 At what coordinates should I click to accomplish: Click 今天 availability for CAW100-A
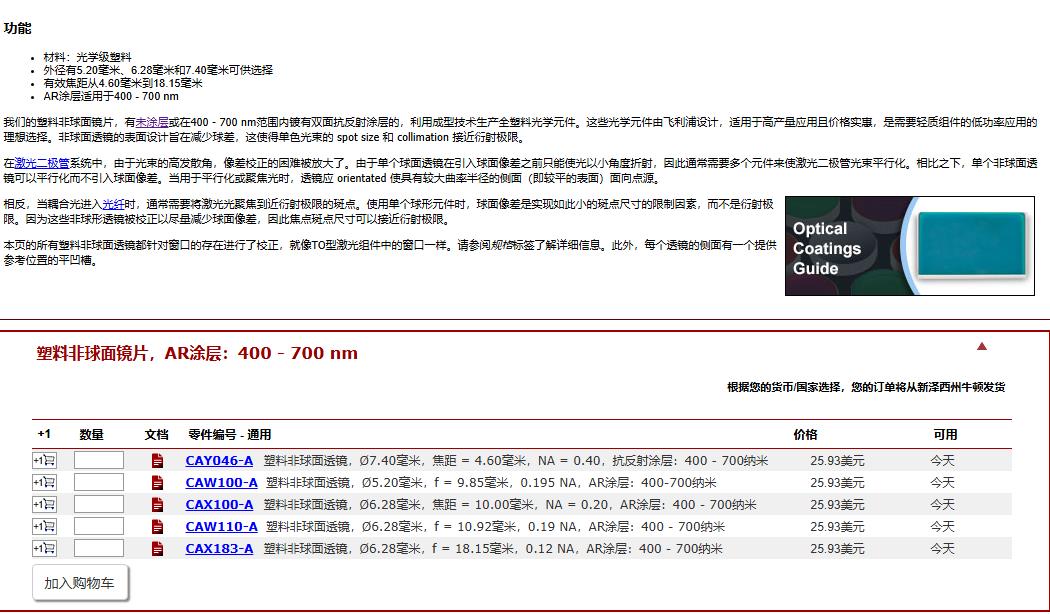point(942,483)
